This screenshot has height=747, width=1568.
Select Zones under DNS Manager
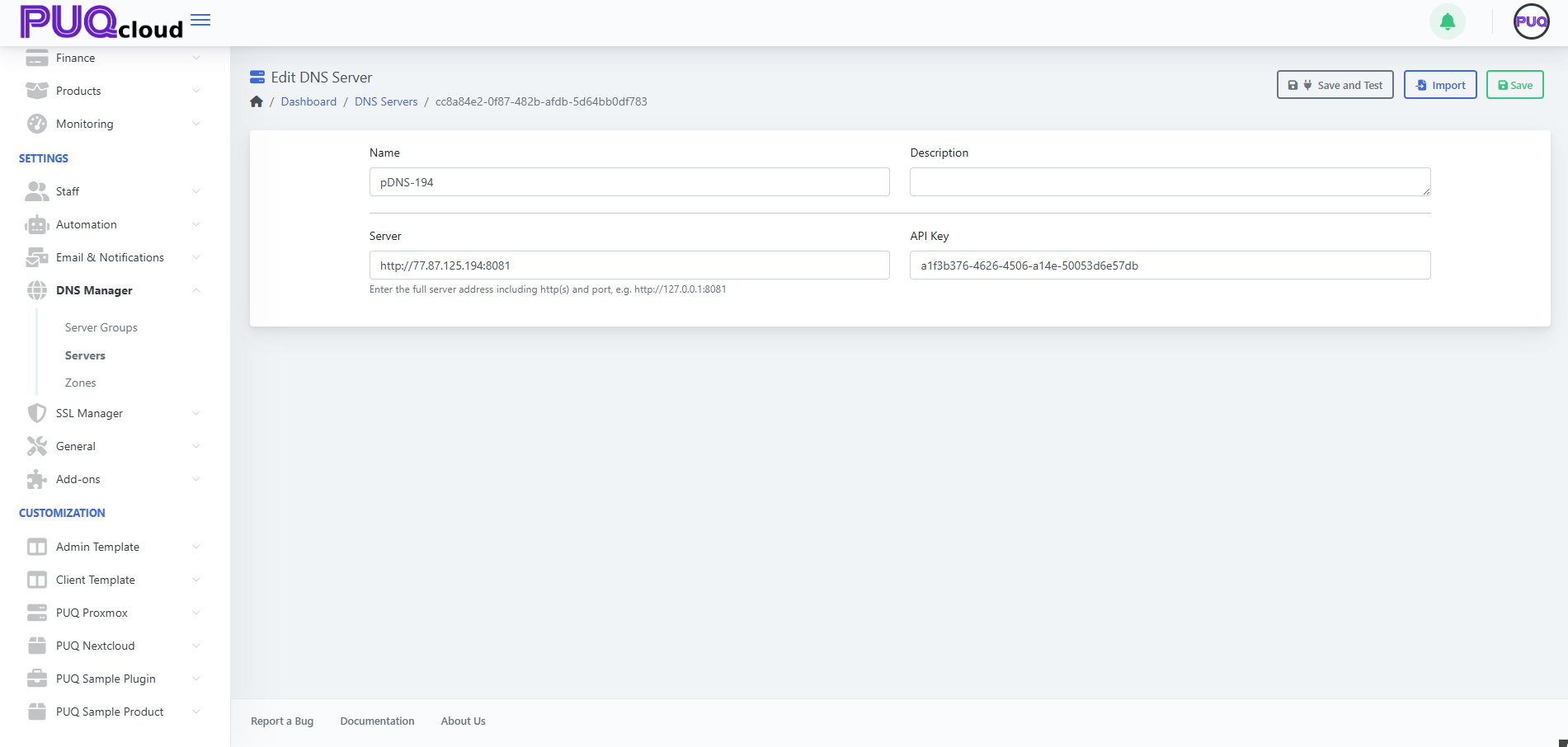[80, 383]
